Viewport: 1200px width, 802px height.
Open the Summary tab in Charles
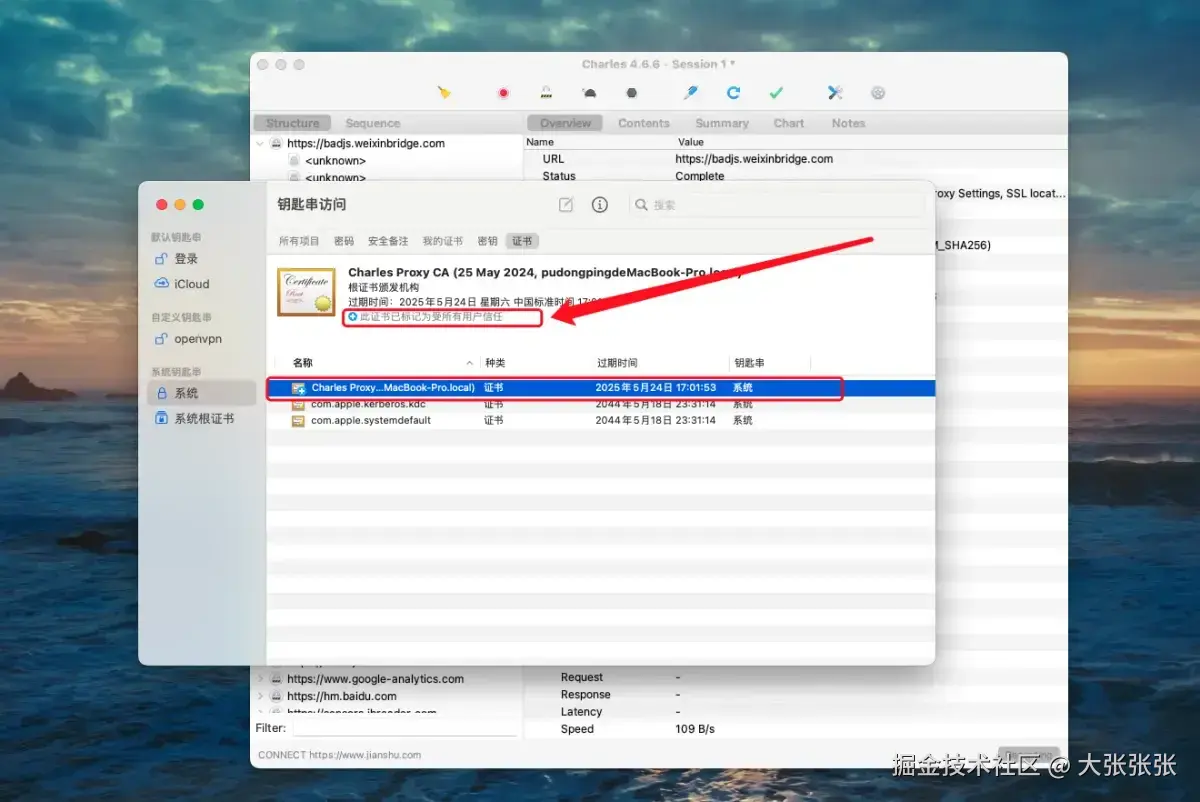(x=722, y=123)
